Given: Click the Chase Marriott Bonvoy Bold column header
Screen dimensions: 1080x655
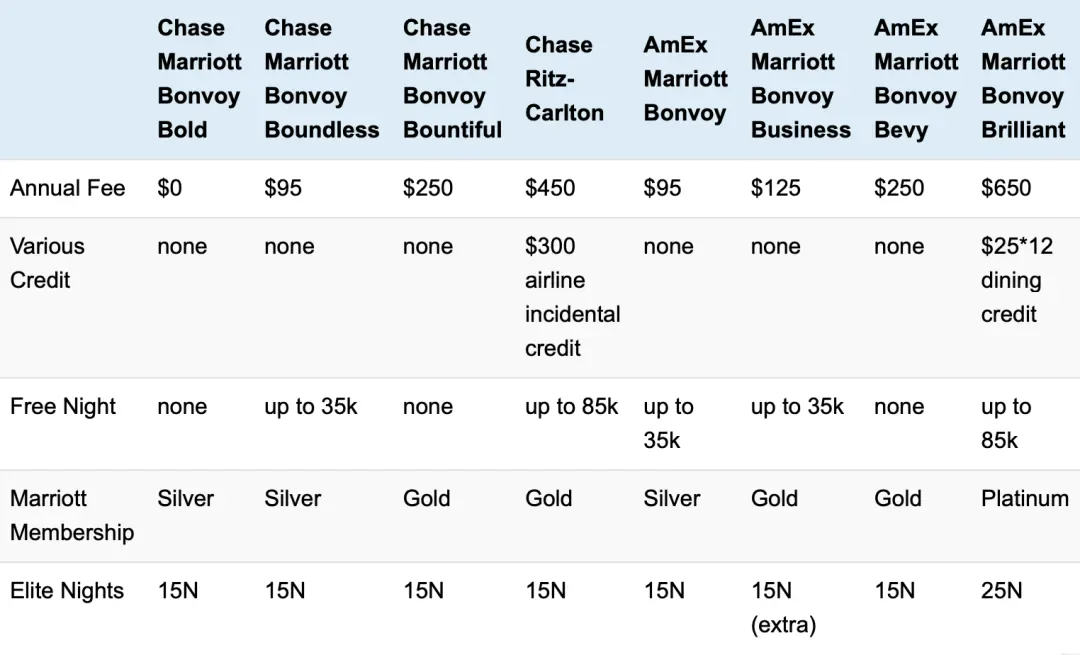Looking at the screenshot, I should point(199,79).
